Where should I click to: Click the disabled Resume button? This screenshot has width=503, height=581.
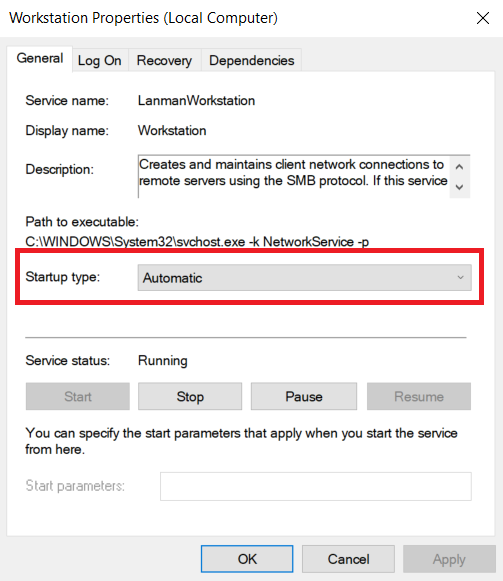point(419,396)
